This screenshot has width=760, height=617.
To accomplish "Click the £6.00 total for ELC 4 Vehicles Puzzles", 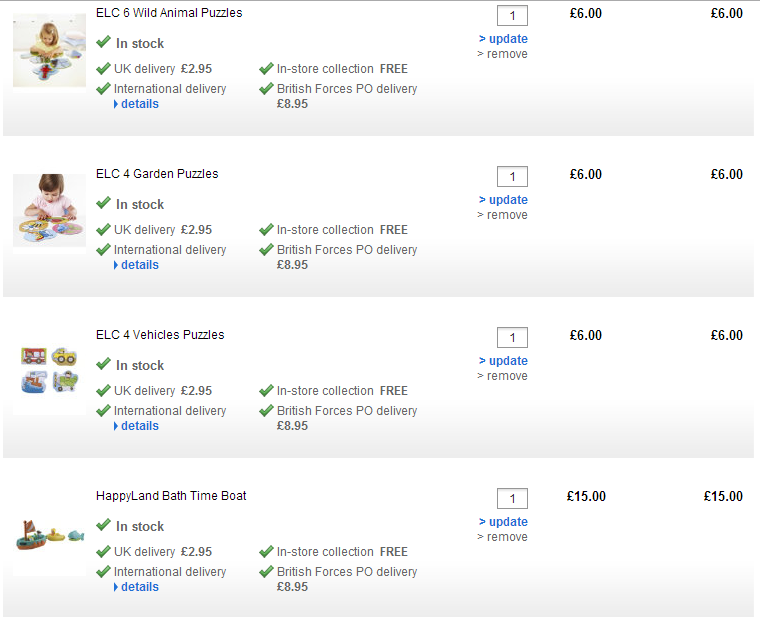I will 727,335.
